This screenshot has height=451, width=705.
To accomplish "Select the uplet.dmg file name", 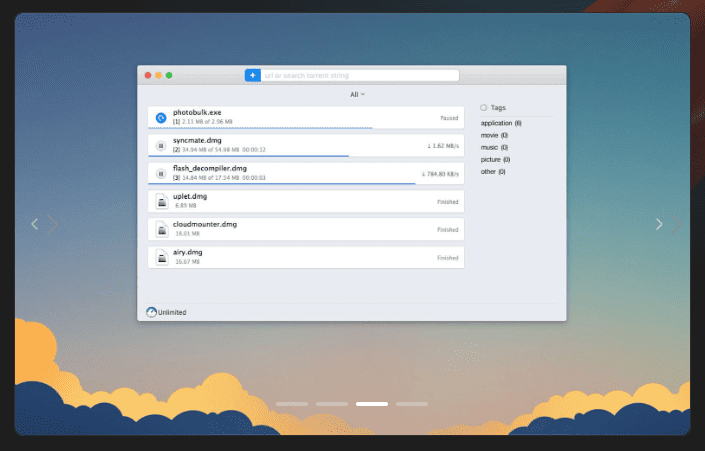I will [190, 196].
